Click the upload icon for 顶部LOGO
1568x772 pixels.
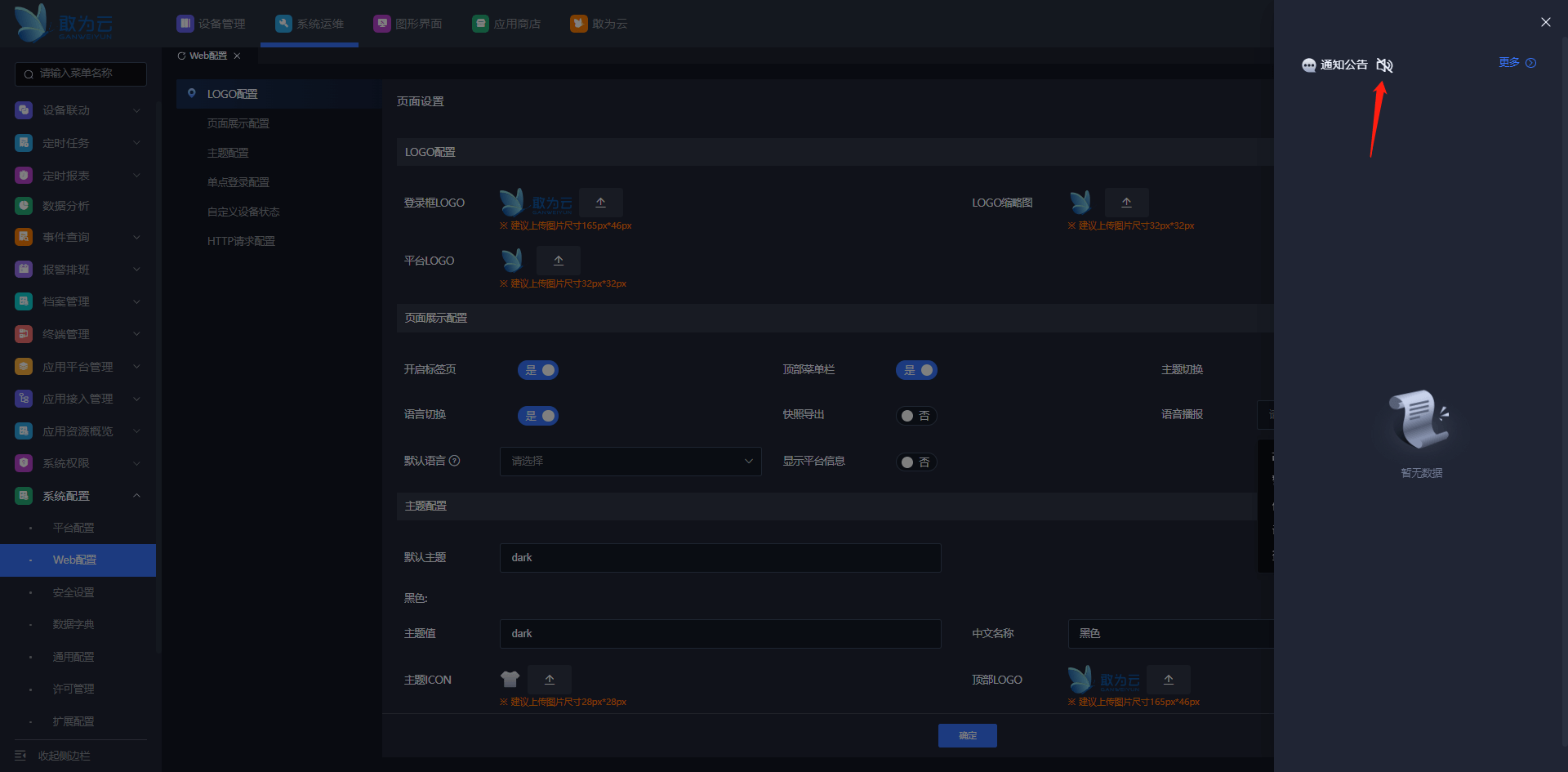coord(1169,680)
